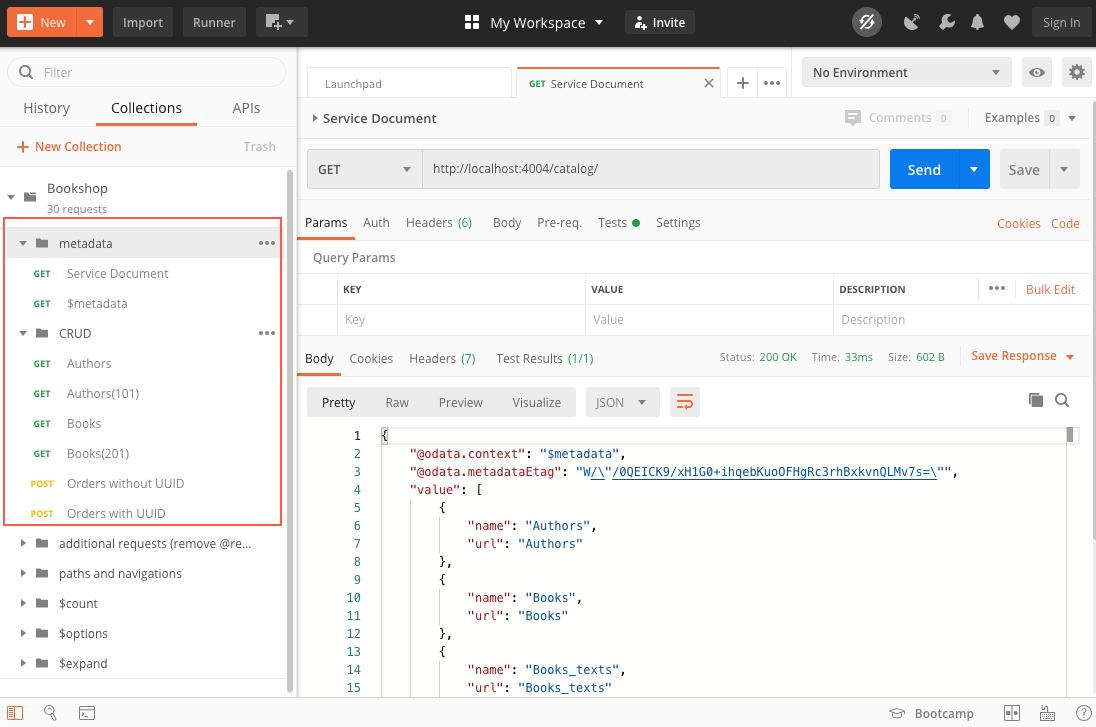1096x727 pixels.
Task: Open Send button dropdown arrow
Action: (x=974, y=169)
